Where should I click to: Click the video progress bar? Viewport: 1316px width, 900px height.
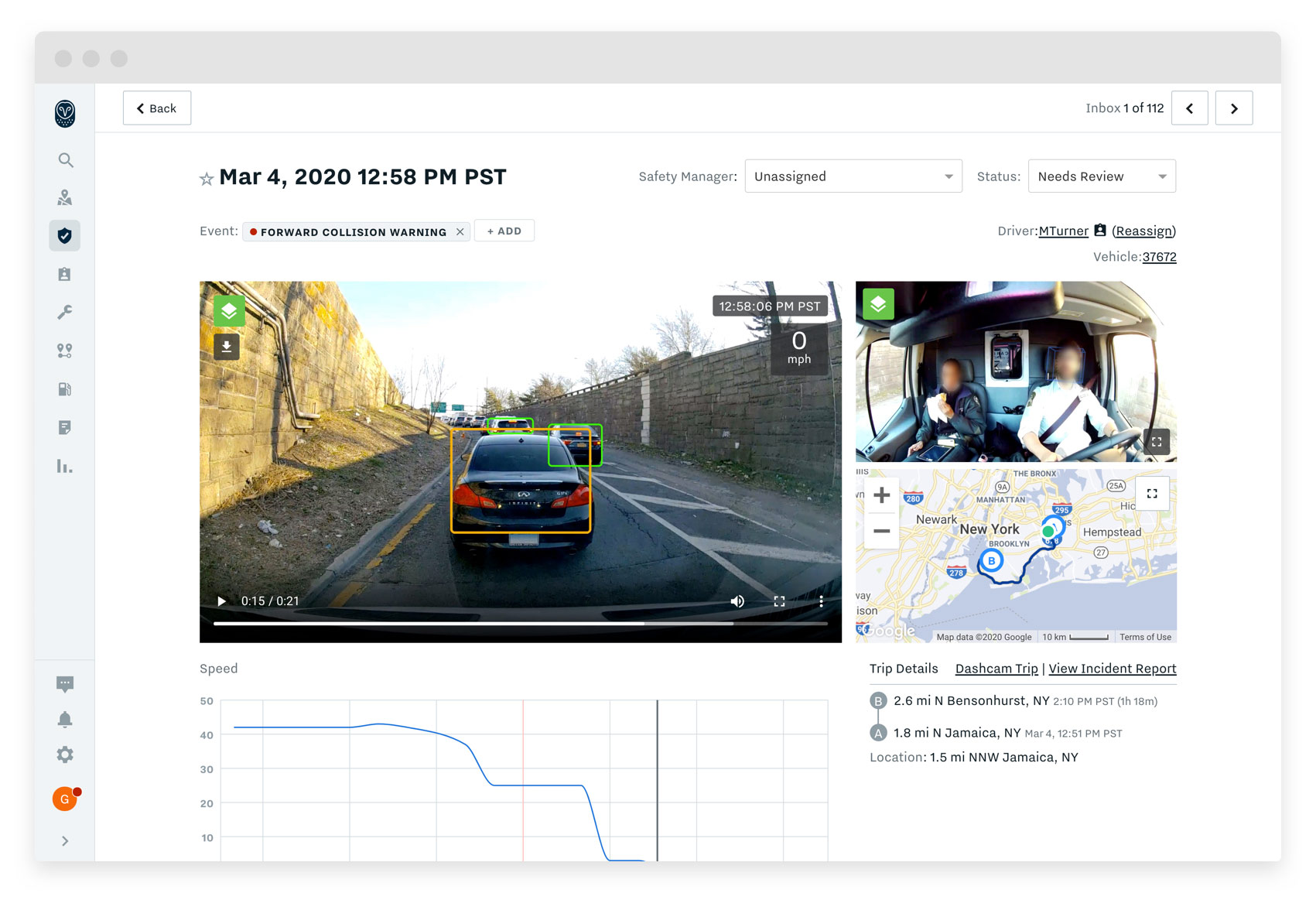521,623
